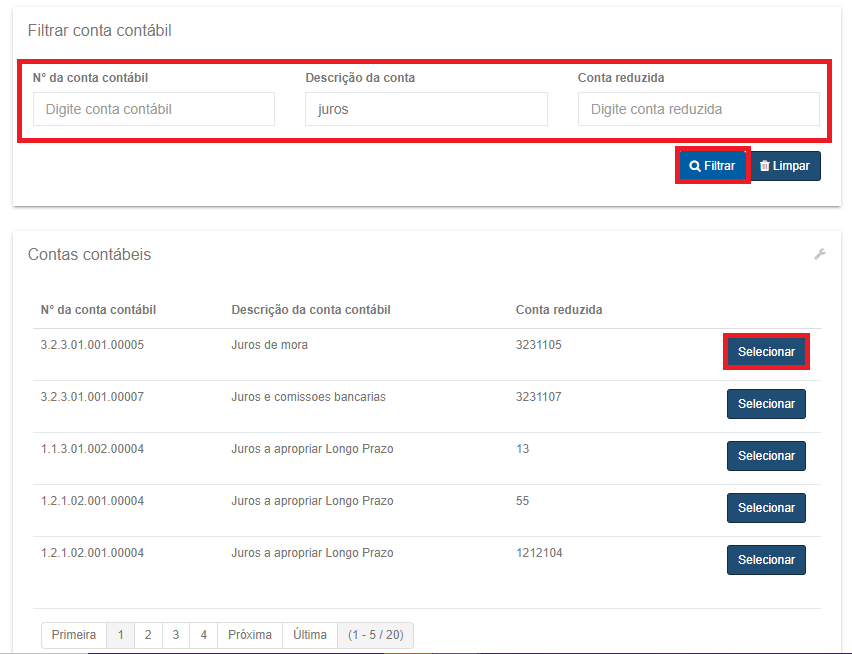
Task: Select Juros e comissoes bancarias account
Action: [766, 404]
